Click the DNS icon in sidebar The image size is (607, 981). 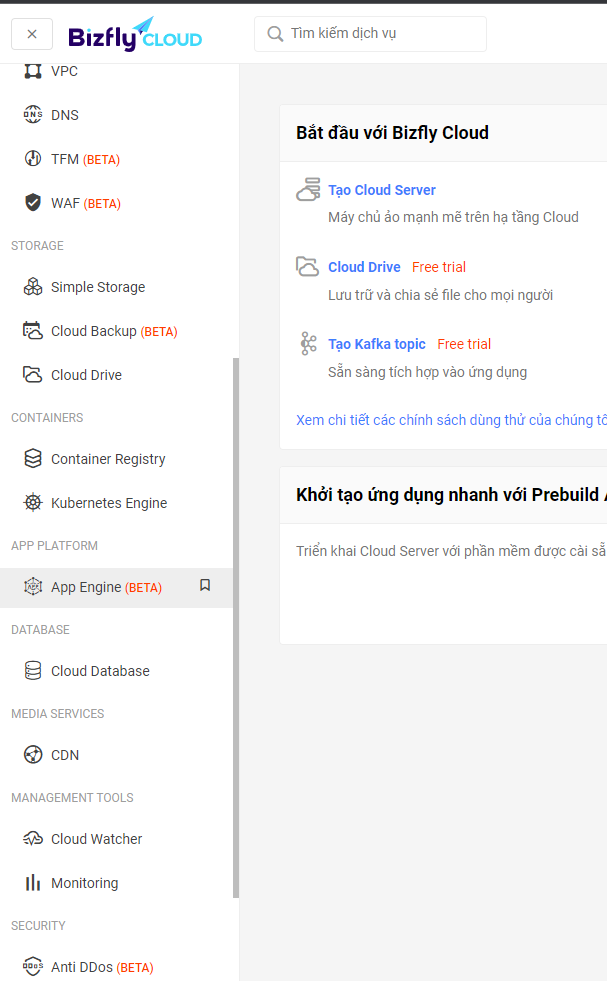point(33,115)
